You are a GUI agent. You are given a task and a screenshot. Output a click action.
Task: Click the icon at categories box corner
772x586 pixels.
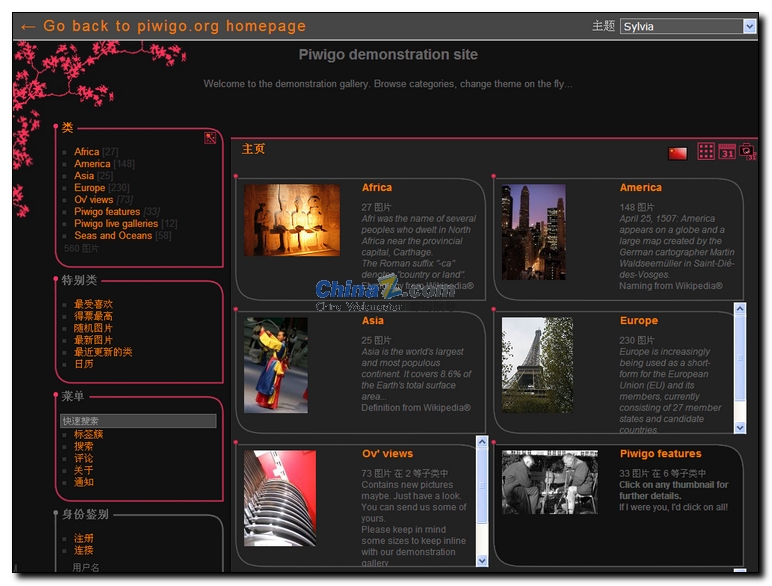(210, 138)
